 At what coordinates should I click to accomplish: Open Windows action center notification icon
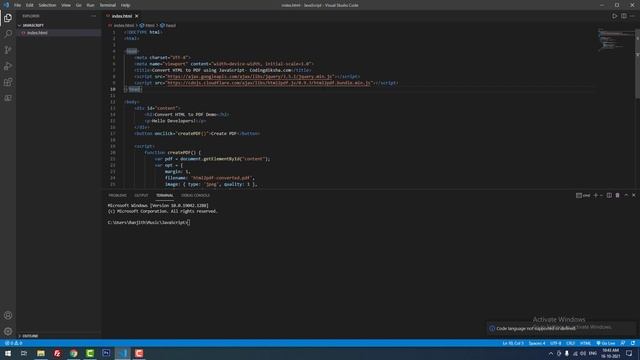pyautogui.click(x=629, y=353)
